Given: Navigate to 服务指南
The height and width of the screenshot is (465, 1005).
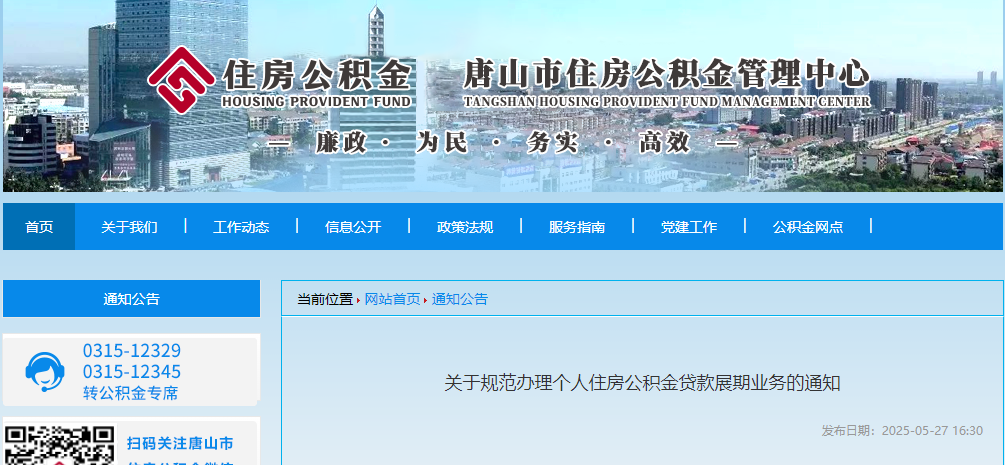Looking at the screenshot, I should 577,227.
